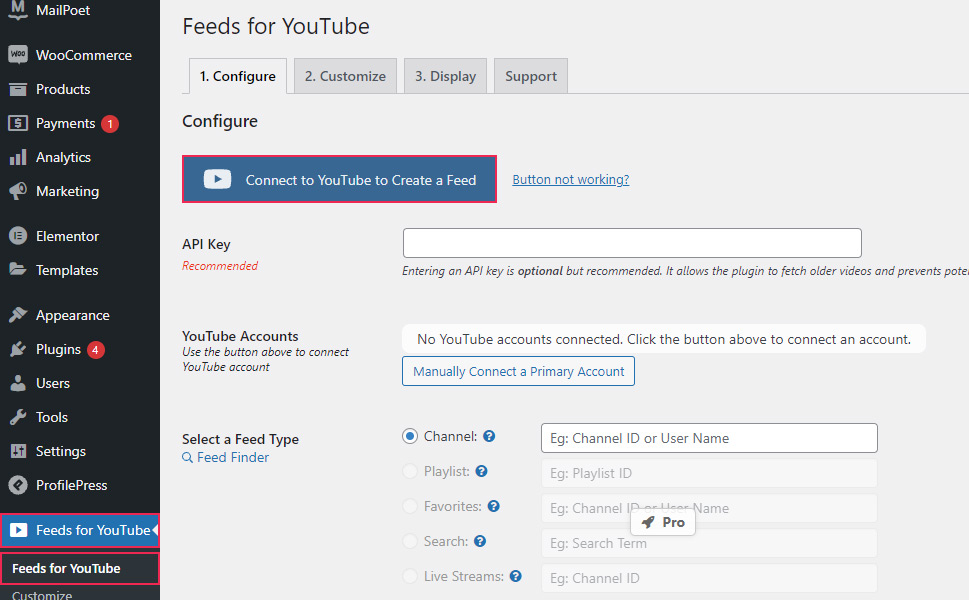Click the Payments notification badge
The width and height of the screenshot is (969, 600).
110,124
